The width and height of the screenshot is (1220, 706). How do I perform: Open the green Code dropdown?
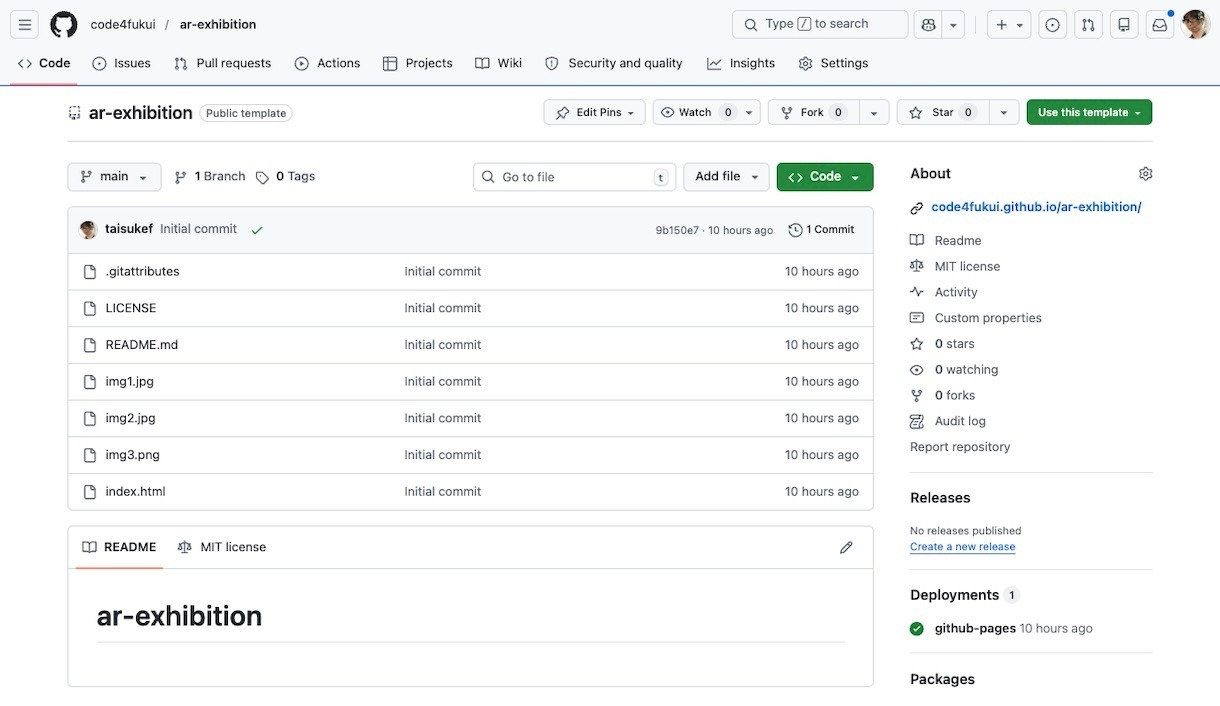(x=824, y=177)
